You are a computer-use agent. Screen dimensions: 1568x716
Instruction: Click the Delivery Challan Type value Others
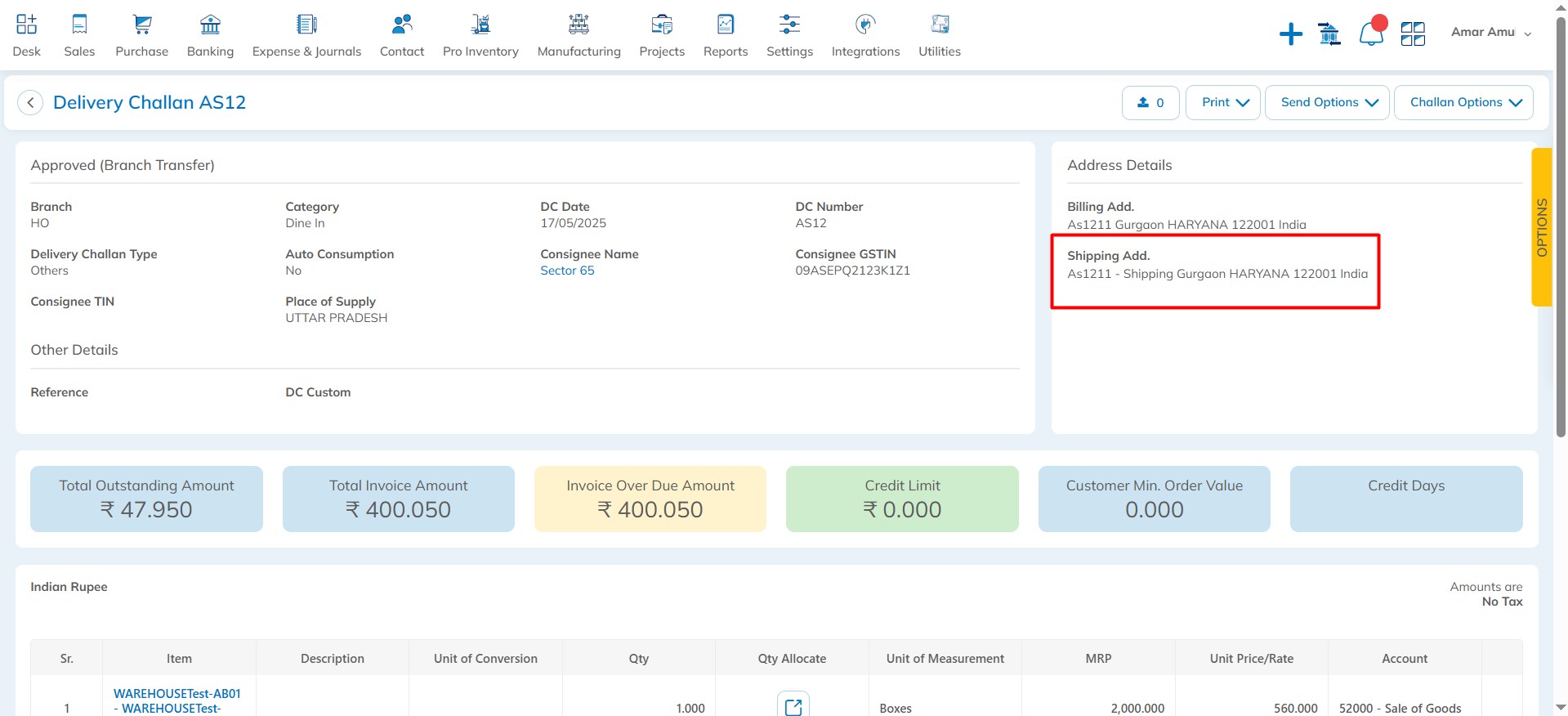[49, 271]
